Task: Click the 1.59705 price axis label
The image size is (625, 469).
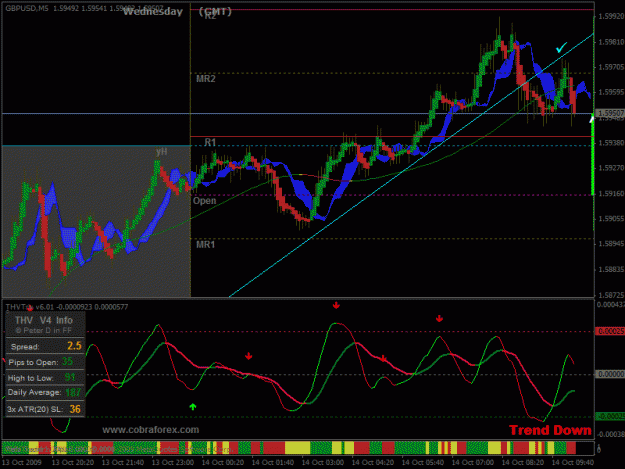Action: click(x=611, y=67)
